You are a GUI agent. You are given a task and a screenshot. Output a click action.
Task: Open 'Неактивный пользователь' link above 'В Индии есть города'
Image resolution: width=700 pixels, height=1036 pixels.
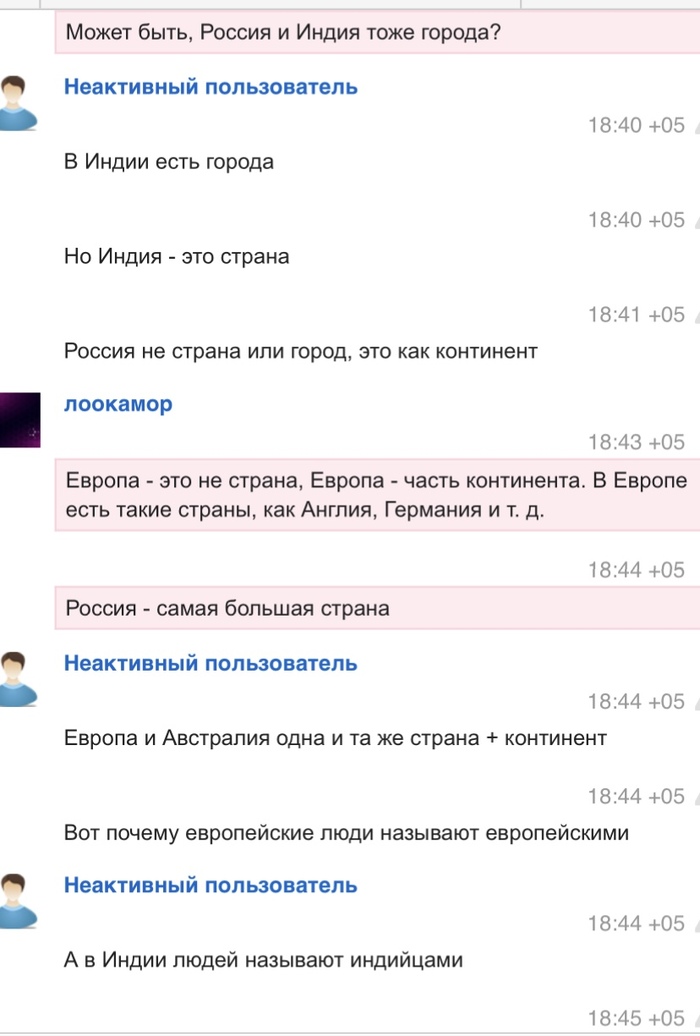click(x=210, y=87)
